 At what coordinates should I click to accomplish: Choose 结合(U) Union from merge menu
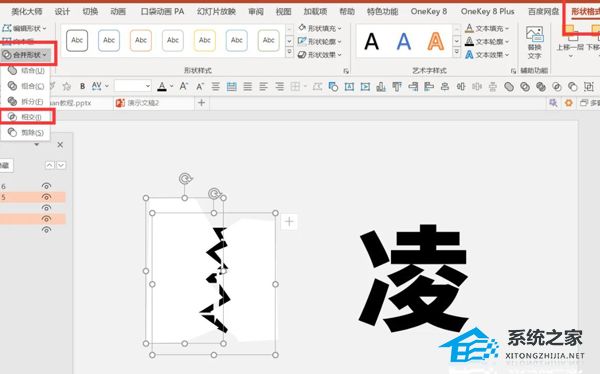(27, 71)
